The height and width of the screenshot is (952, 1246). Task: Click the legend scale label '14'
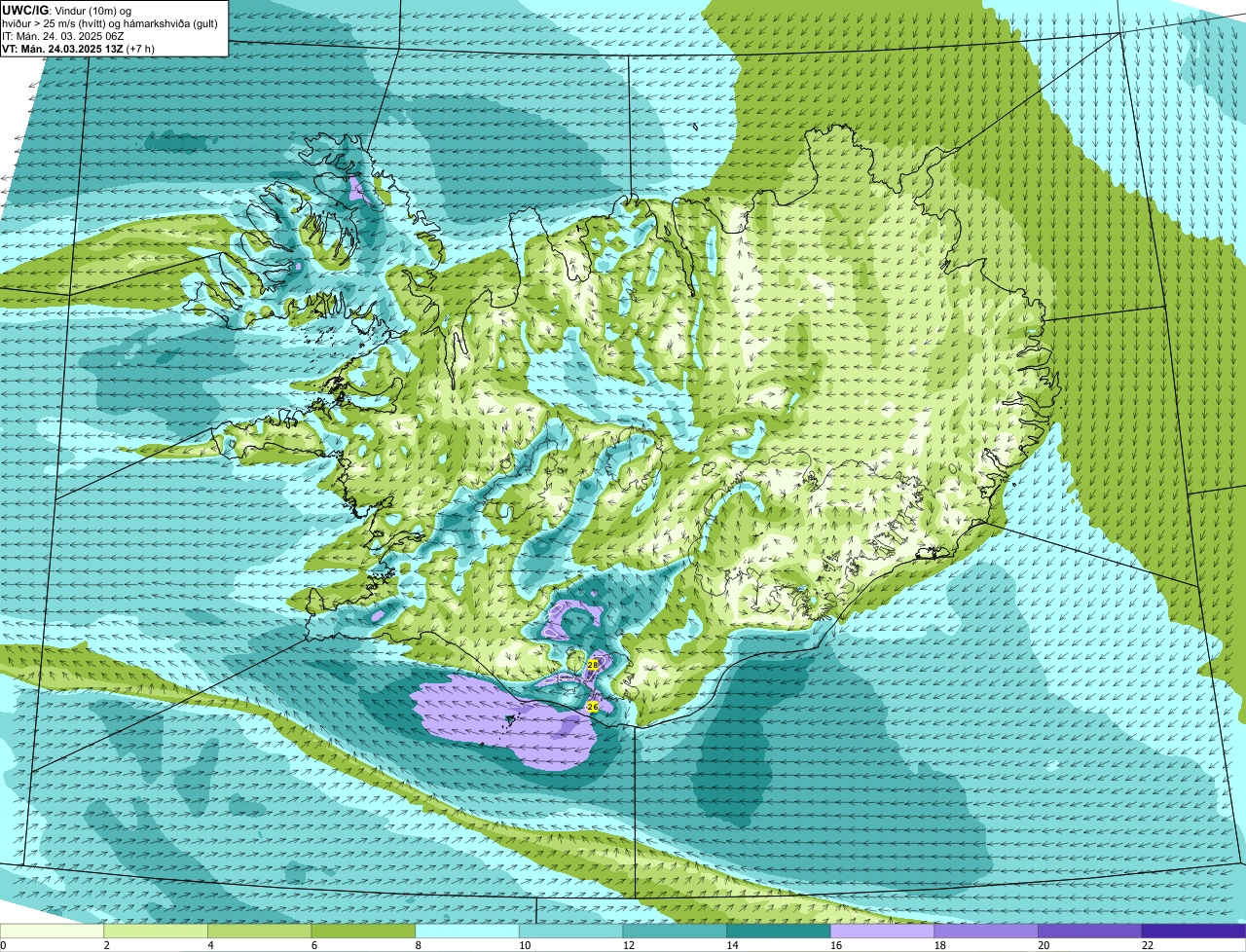coord(732,945)
